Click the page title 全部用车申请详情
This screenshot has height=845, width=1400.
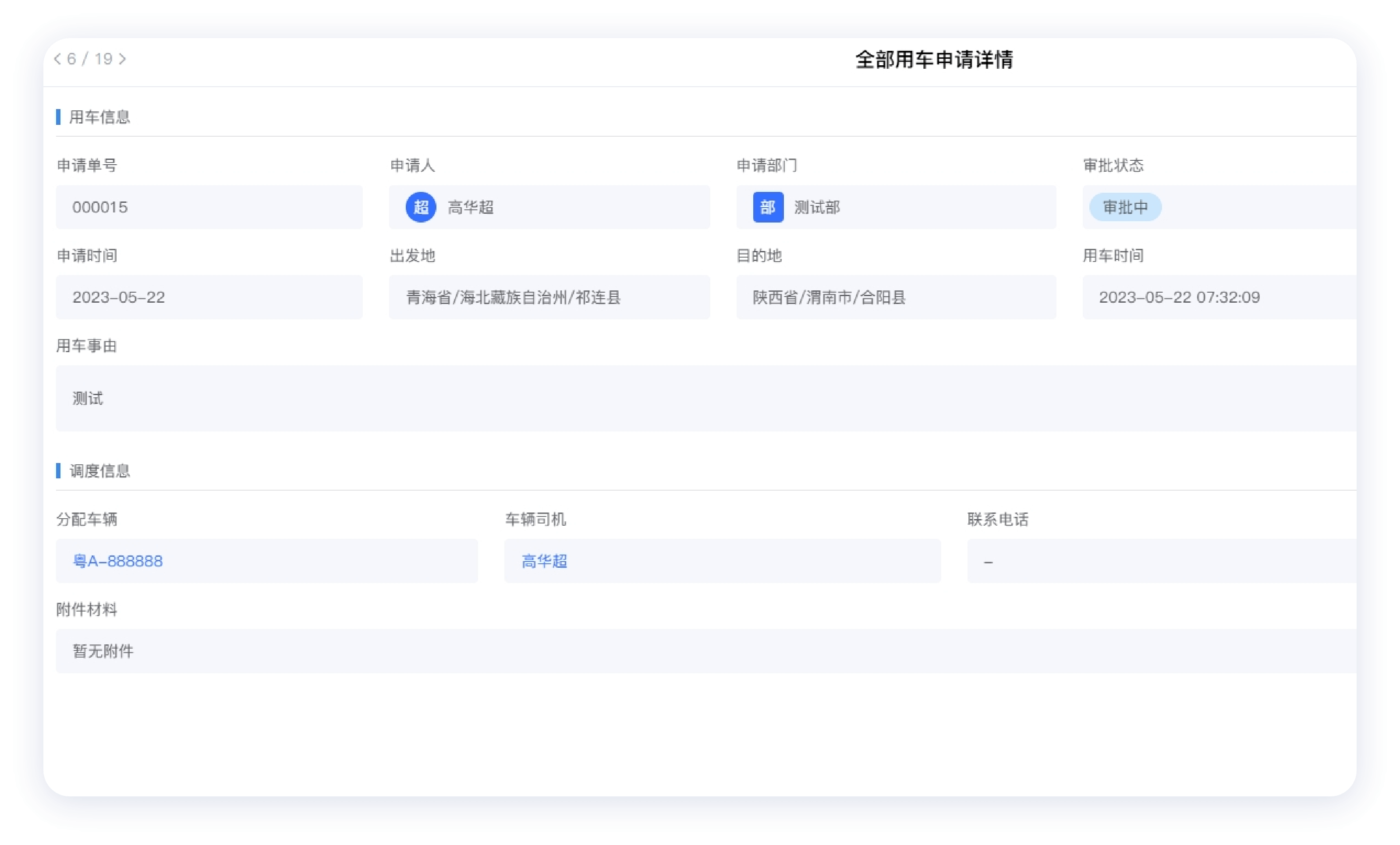pyautogui.click(x=934, y=60)
